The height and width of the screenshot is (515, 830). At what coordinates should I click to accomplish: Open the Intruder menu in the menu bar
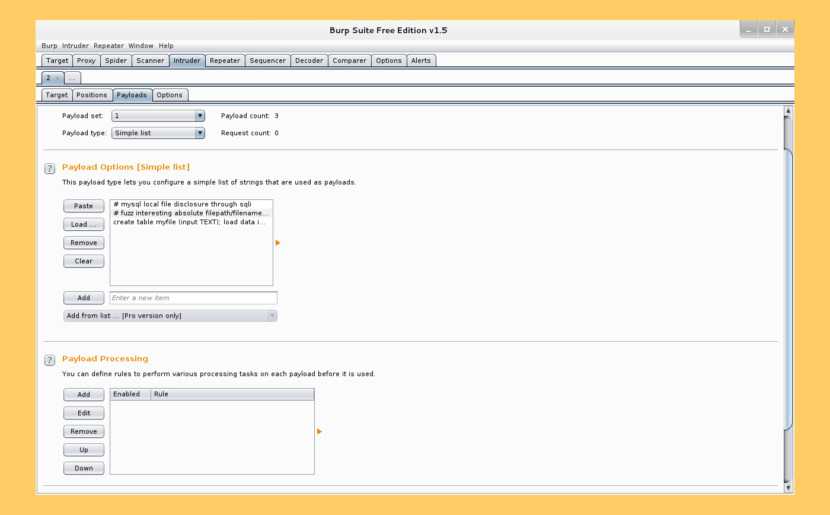click(x=75, y=46)
